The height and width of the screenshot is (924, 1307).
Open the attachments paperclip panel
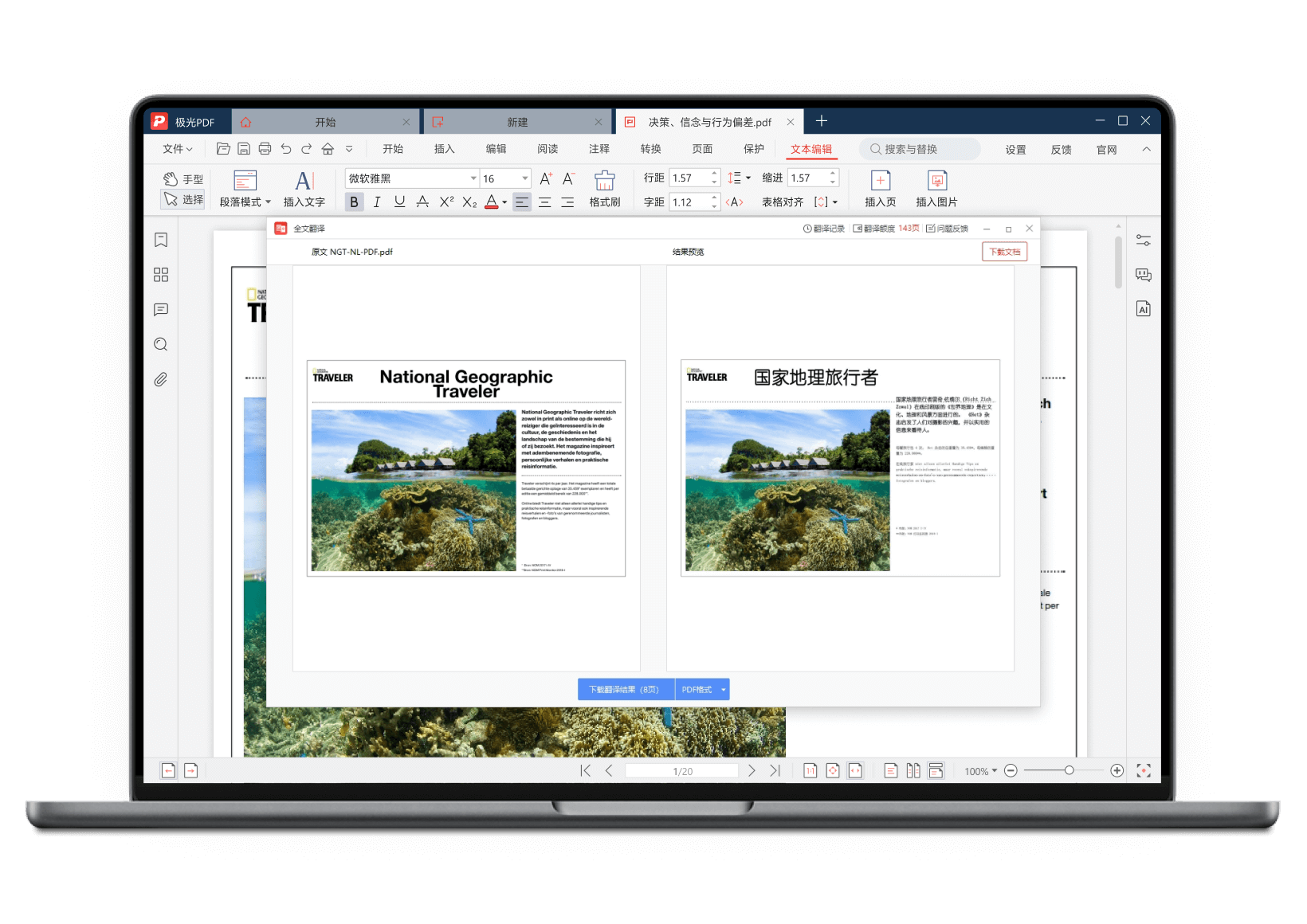(x=161, y=380)
